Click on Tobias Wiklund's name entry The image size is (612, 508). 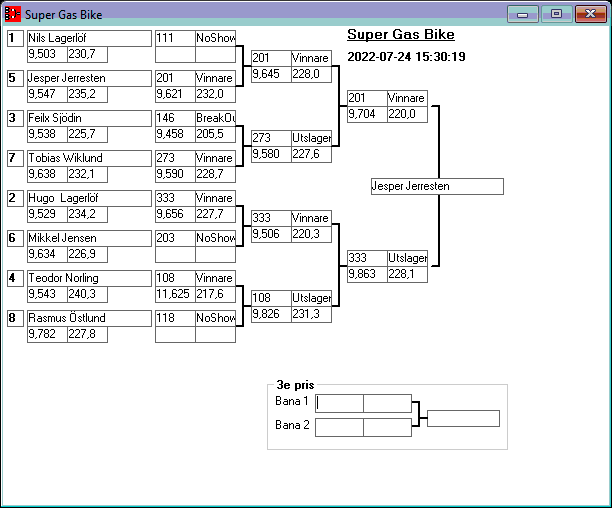coord(66,158)
